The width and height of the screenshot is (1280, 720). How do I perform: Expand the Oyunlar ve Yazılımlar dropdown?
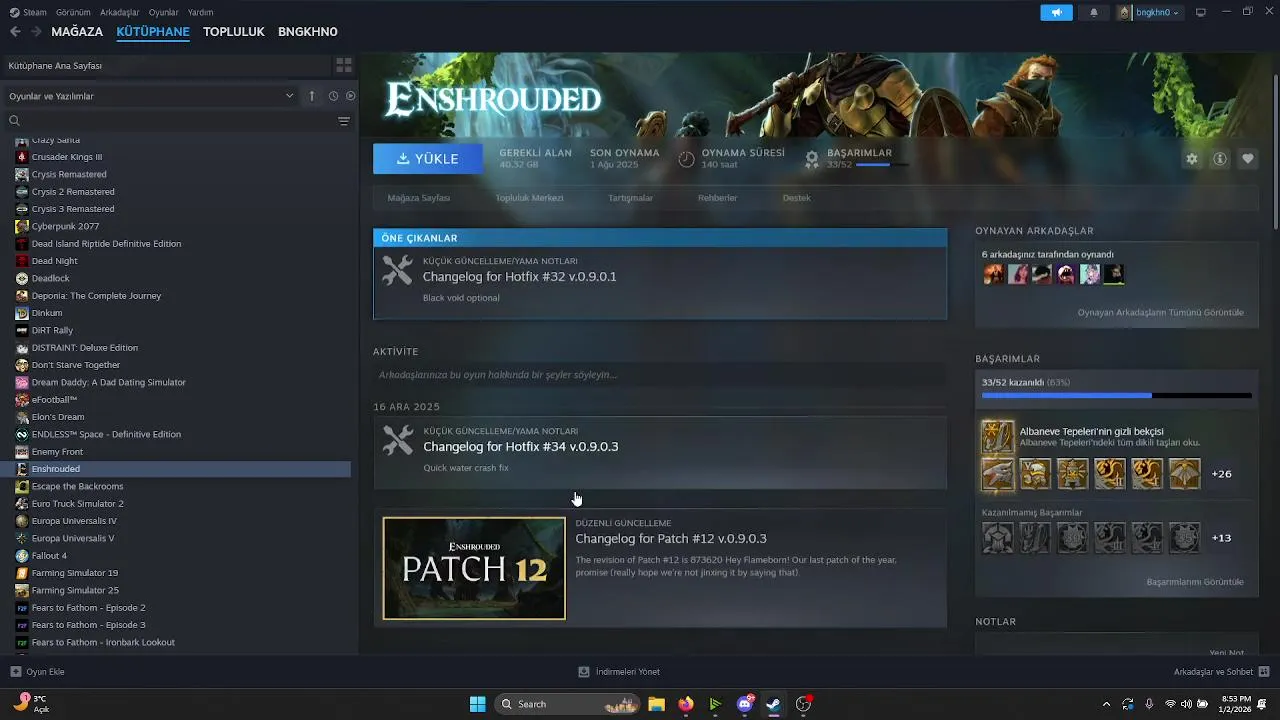(x=150, y=96)
